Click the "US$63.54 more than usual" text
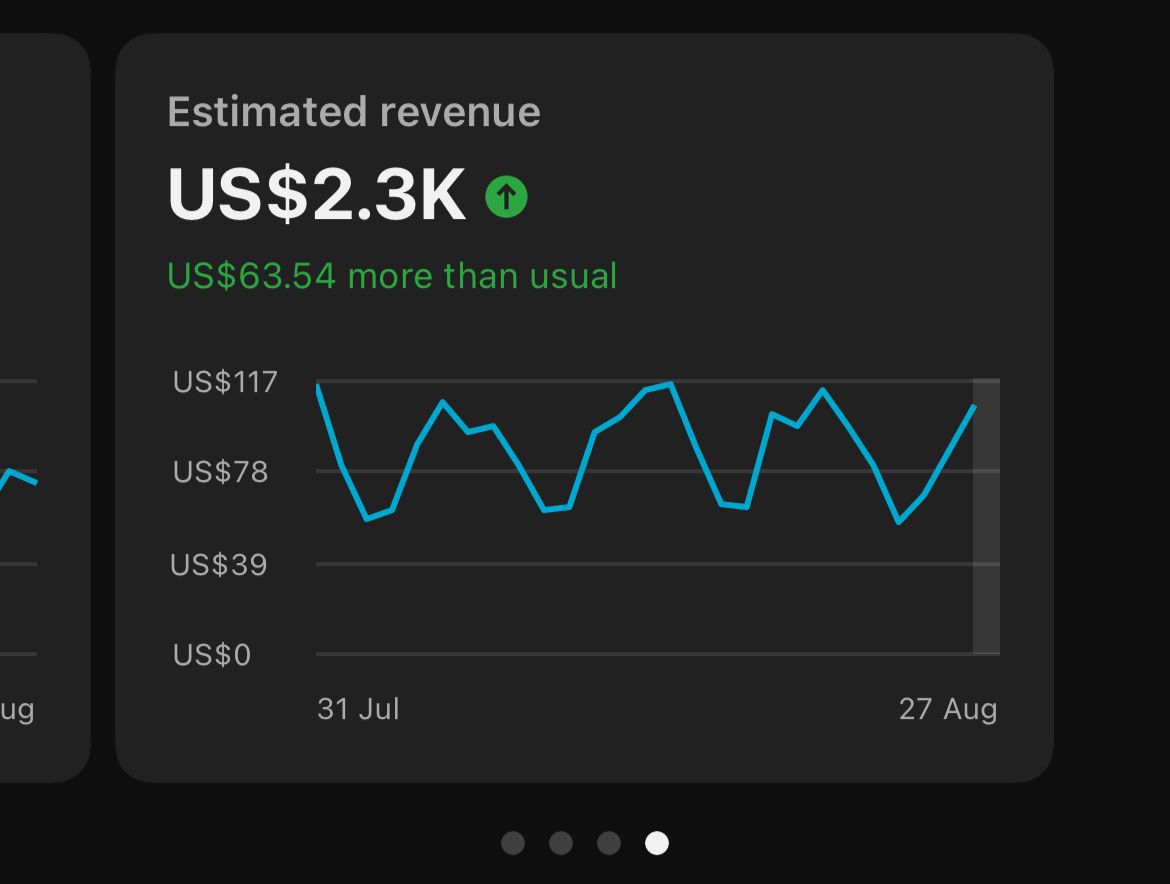This screenshot has width=1170, height=884. [x=393, y=276]
